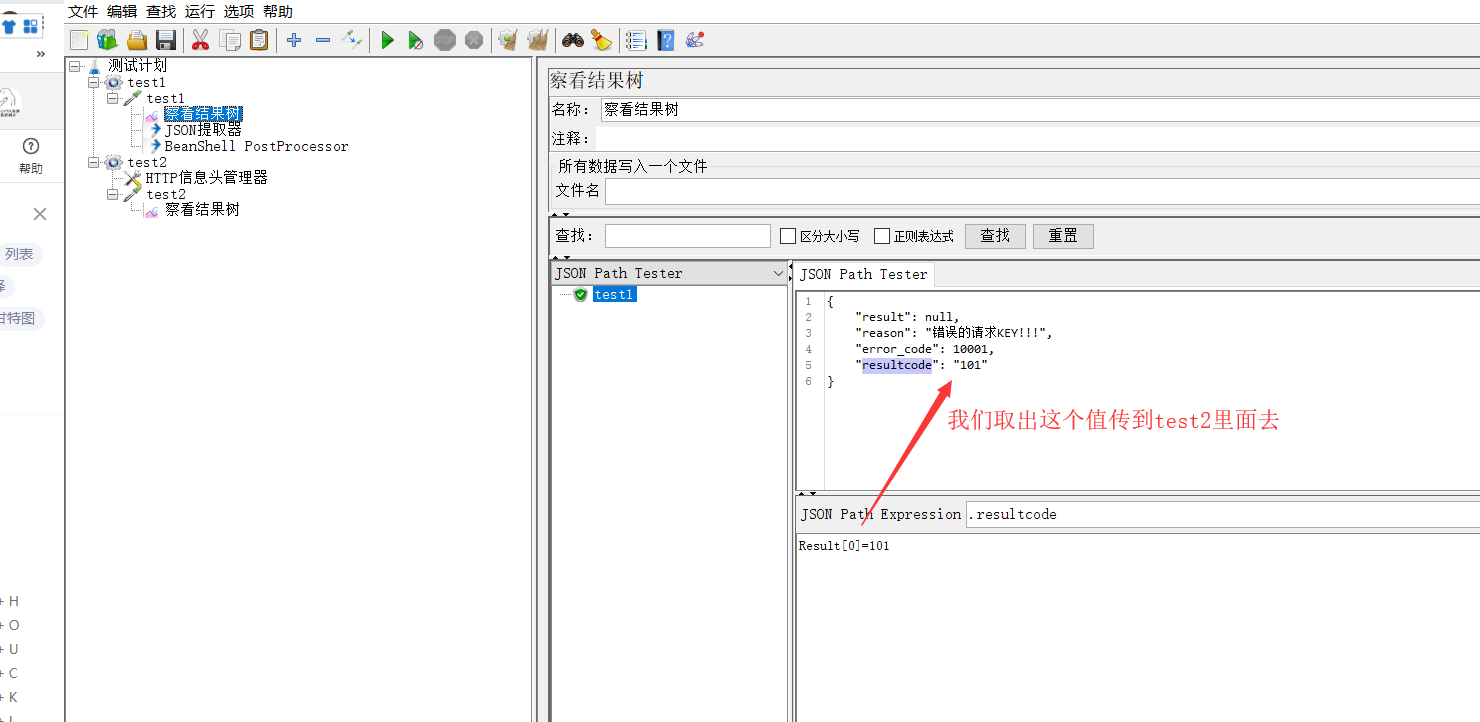
Task: Collapse all nodes with minus icon
Action: coord(323,40)
